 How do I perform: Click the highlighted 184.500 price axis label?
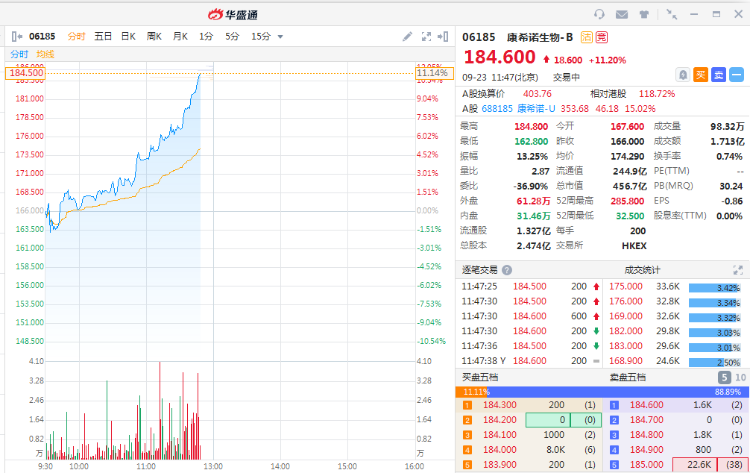(x=26, y=73)
